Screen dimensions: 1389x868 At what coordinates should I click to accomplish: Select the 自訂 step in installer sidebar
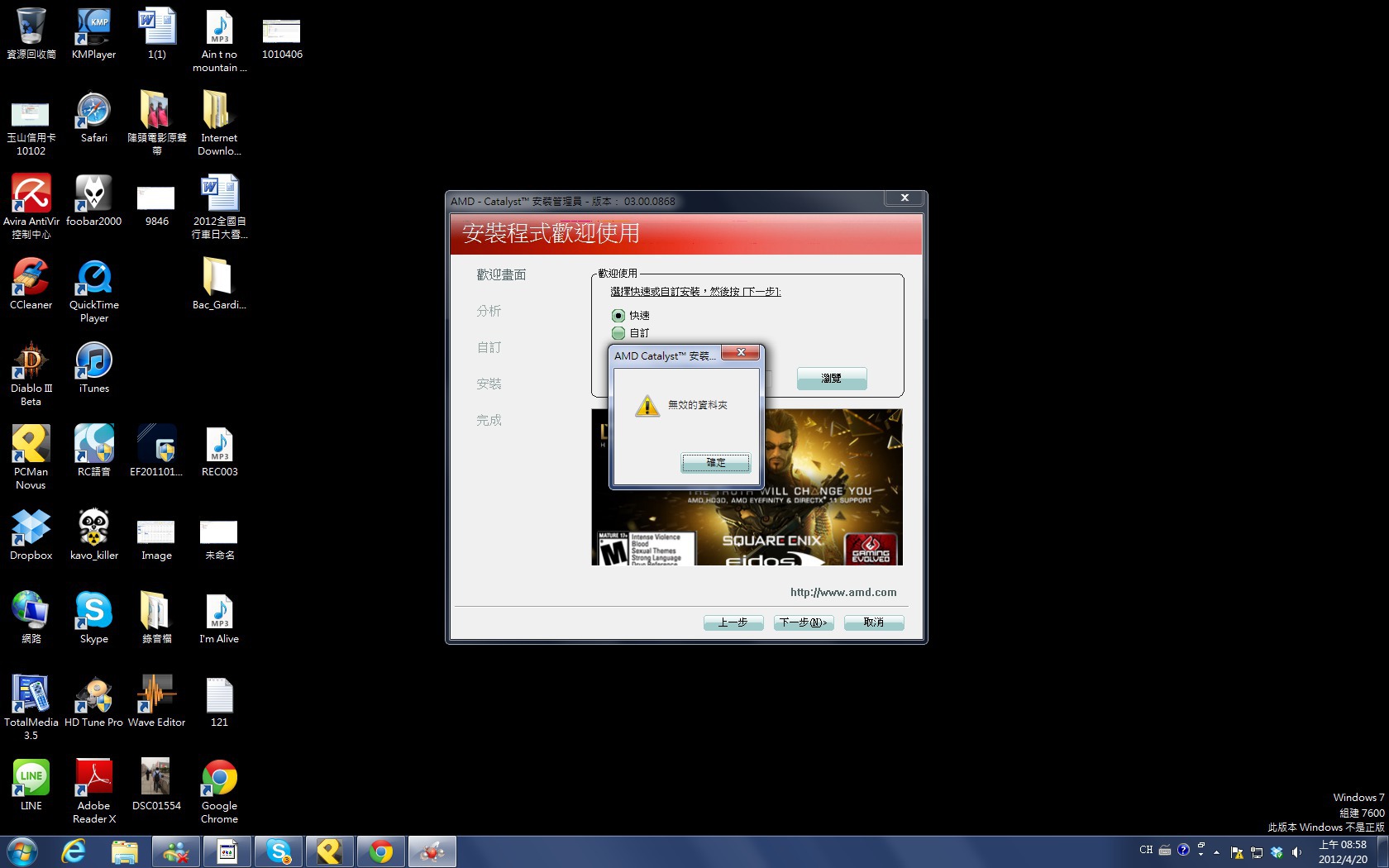tap(489, 347)
